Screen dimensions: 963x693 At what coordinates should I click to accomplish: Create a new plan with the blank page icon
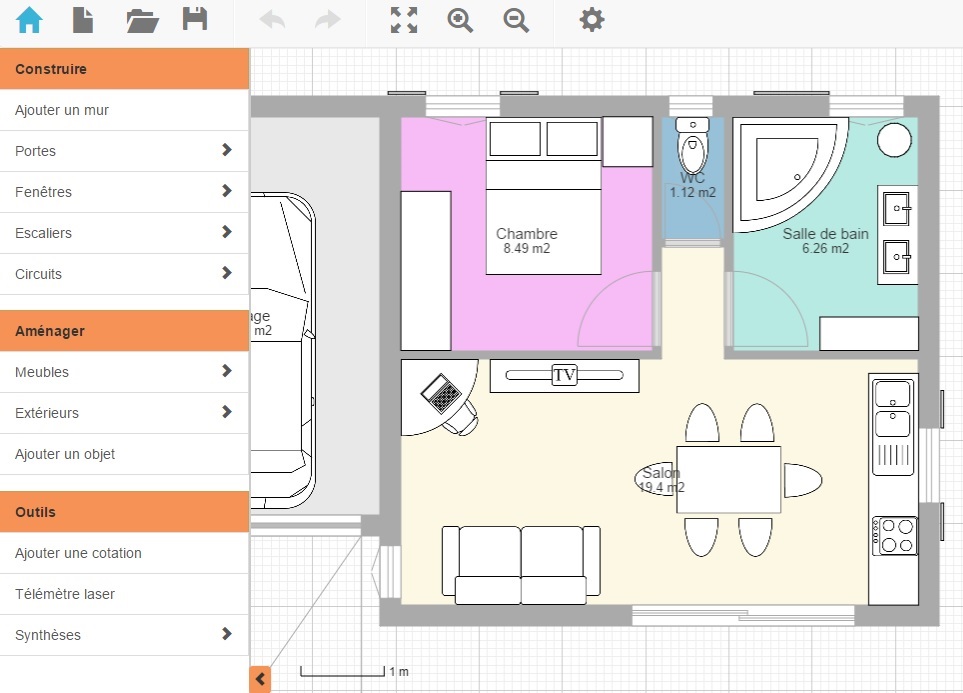coord(83,19)
